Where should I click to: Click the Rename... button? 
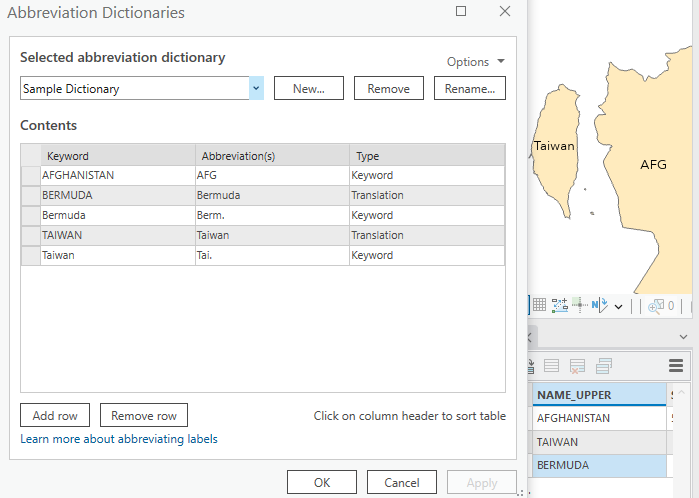coord(469,88)
